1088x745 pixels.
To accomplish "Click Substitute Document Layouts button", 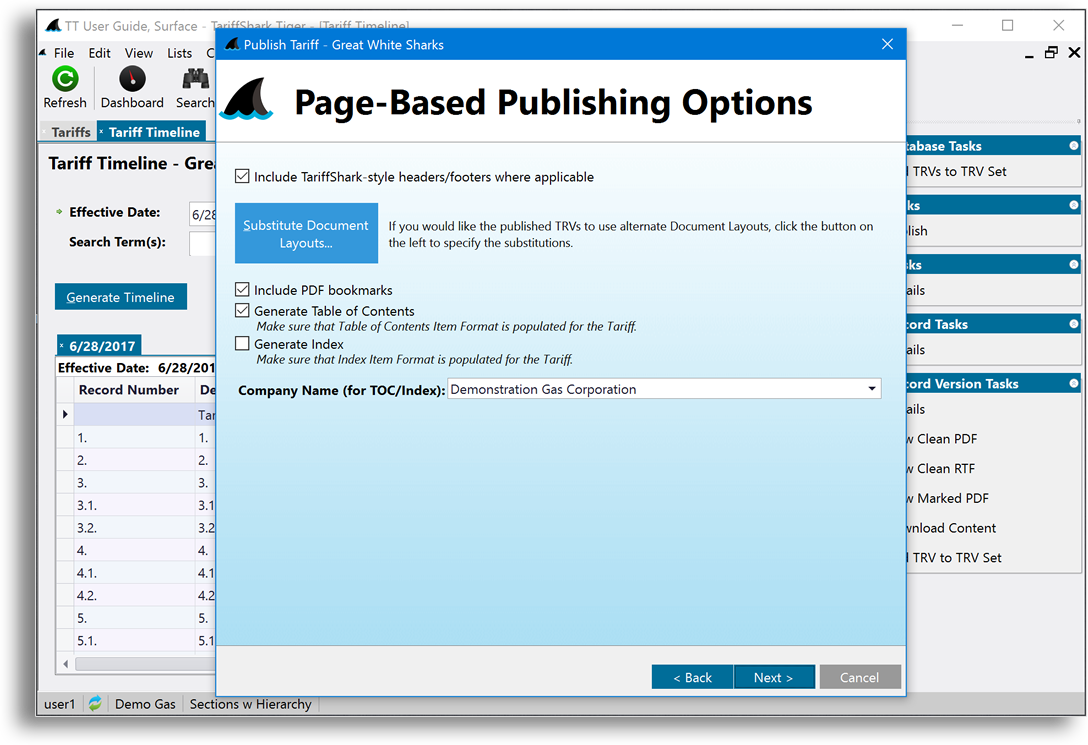I will (x=306, y=233).
